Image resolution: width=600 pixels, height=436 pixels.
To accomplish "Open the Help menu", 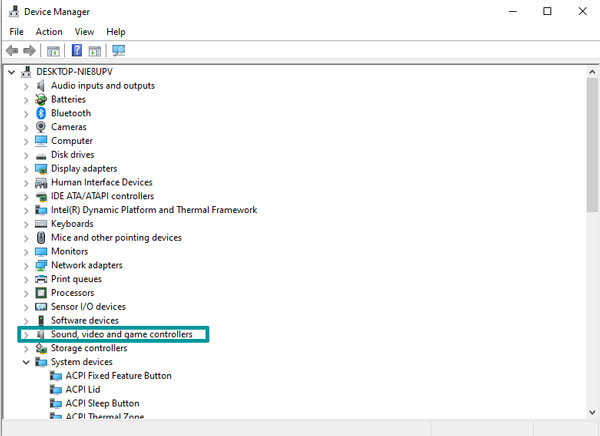I will tap(116, 31).
